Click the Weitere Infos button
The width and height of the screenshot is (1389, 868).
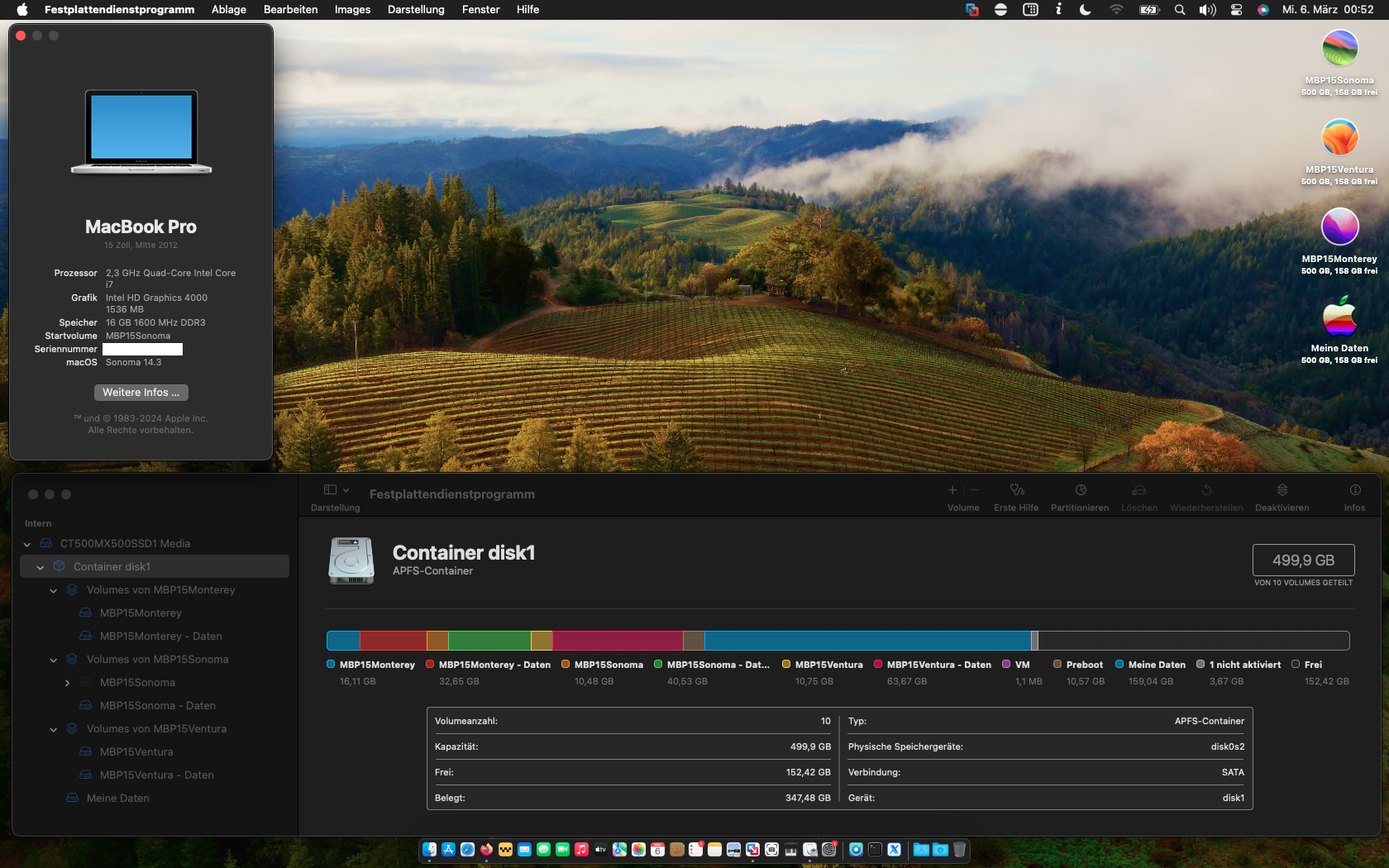[x=141, y=393]
